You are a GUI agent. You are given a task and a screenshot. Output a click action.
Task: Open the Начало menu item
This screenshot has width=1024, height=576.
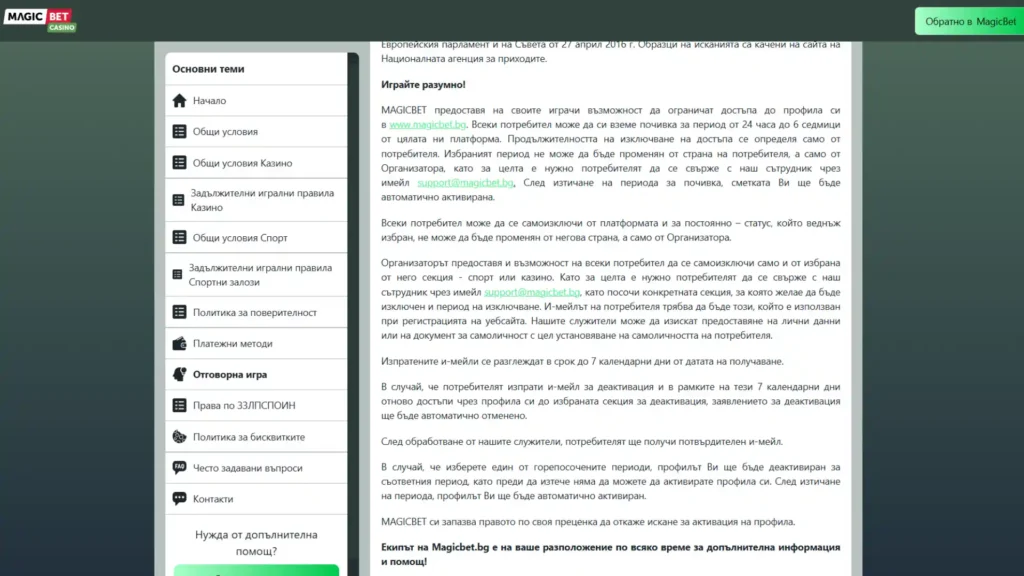point(256,101)
